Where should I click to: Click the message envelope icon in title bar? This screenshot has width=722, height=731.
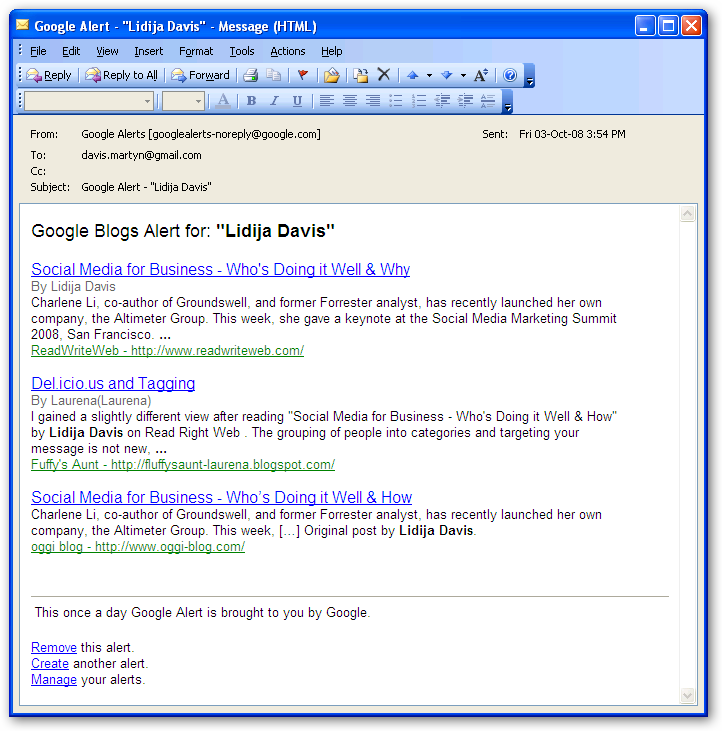tap(22, 25)
